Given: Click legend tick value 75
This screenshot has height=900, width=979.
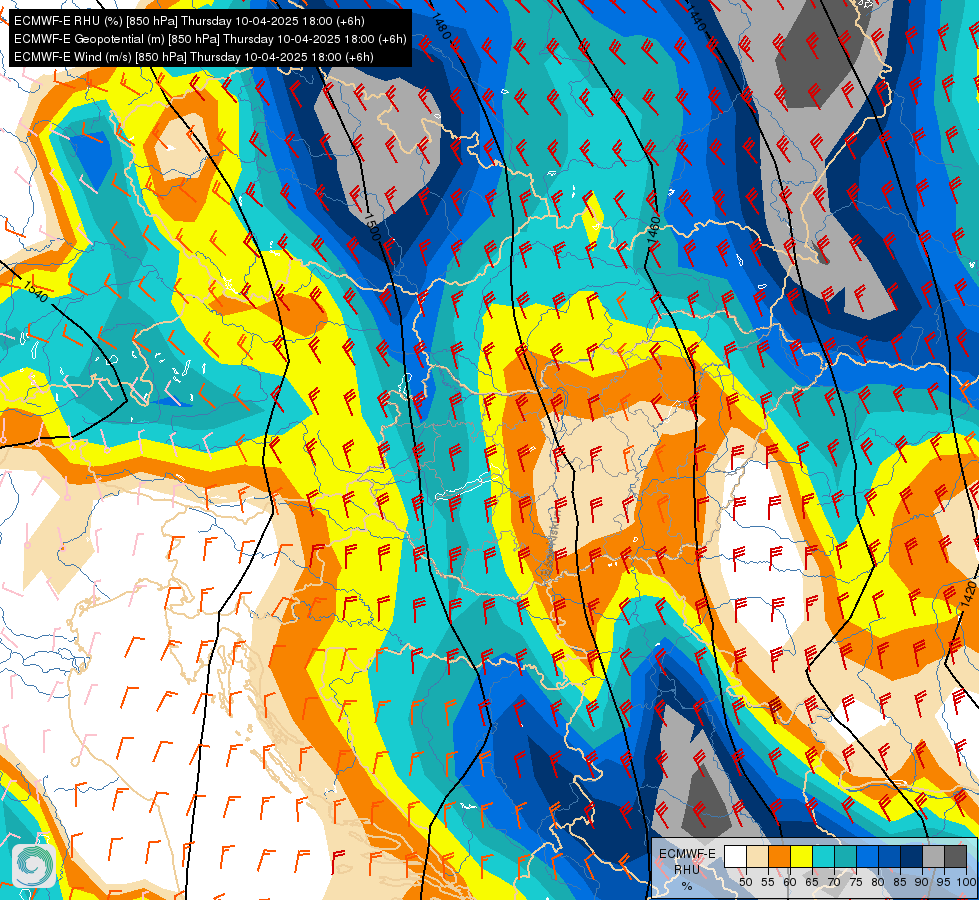Looking at the screenshot, I should pos(856,882).
